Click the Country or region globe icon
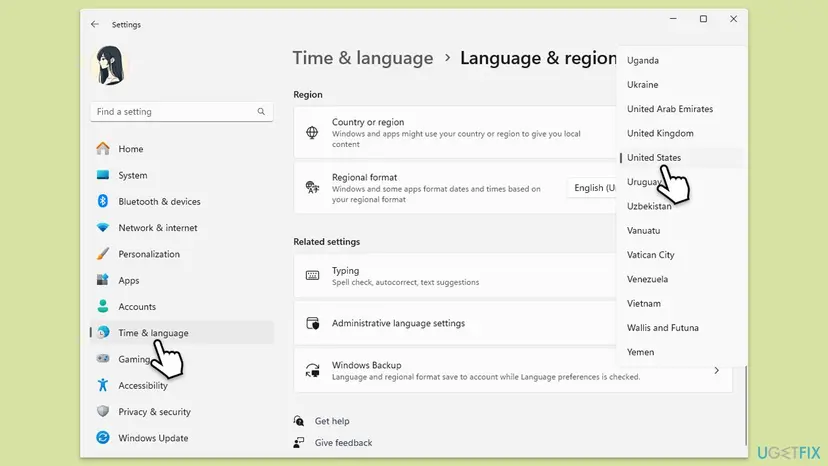828x466 pixels. coord(312,132)
